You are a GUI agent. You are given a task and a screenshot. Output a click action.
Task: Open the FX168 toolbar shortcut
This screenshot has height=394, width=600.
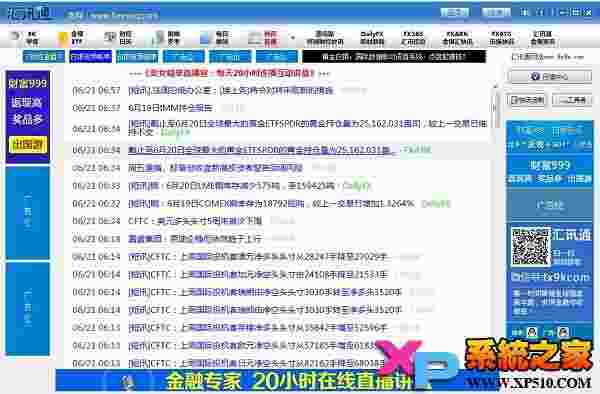413,37
